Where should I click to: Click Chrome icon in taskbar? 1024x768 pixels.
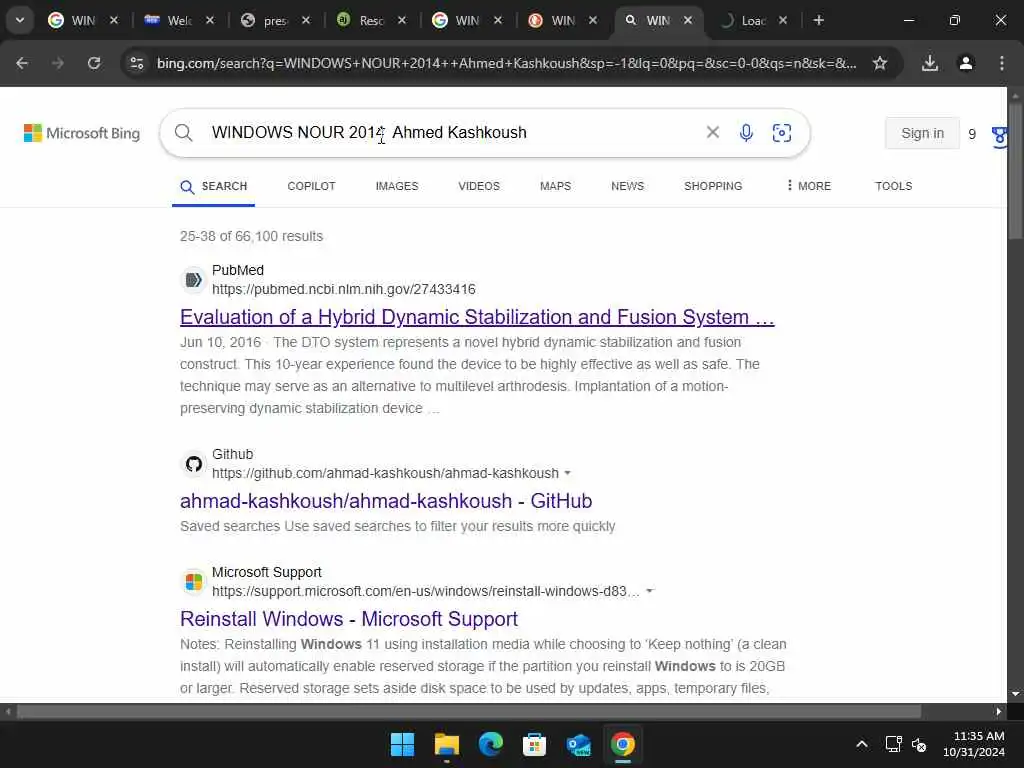(x=622, y=744)
